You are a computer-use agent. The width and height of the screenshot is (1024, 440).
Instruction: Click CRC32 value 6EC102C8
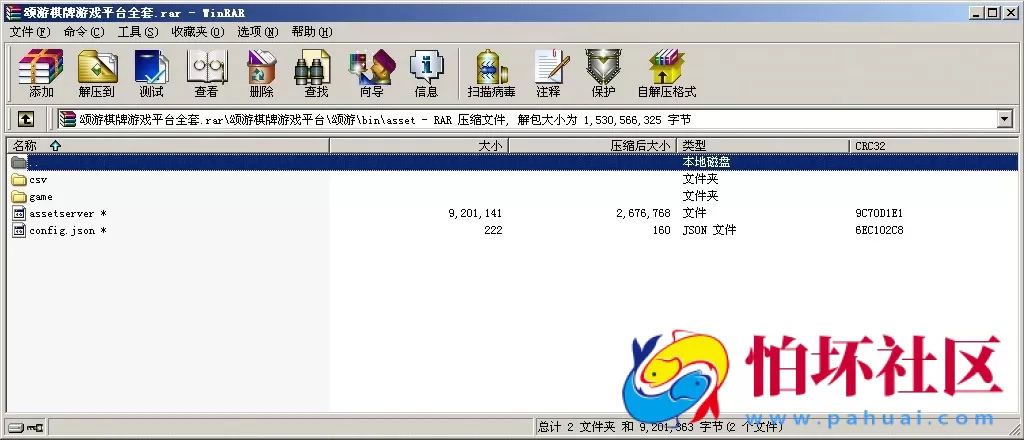[879, 230]
